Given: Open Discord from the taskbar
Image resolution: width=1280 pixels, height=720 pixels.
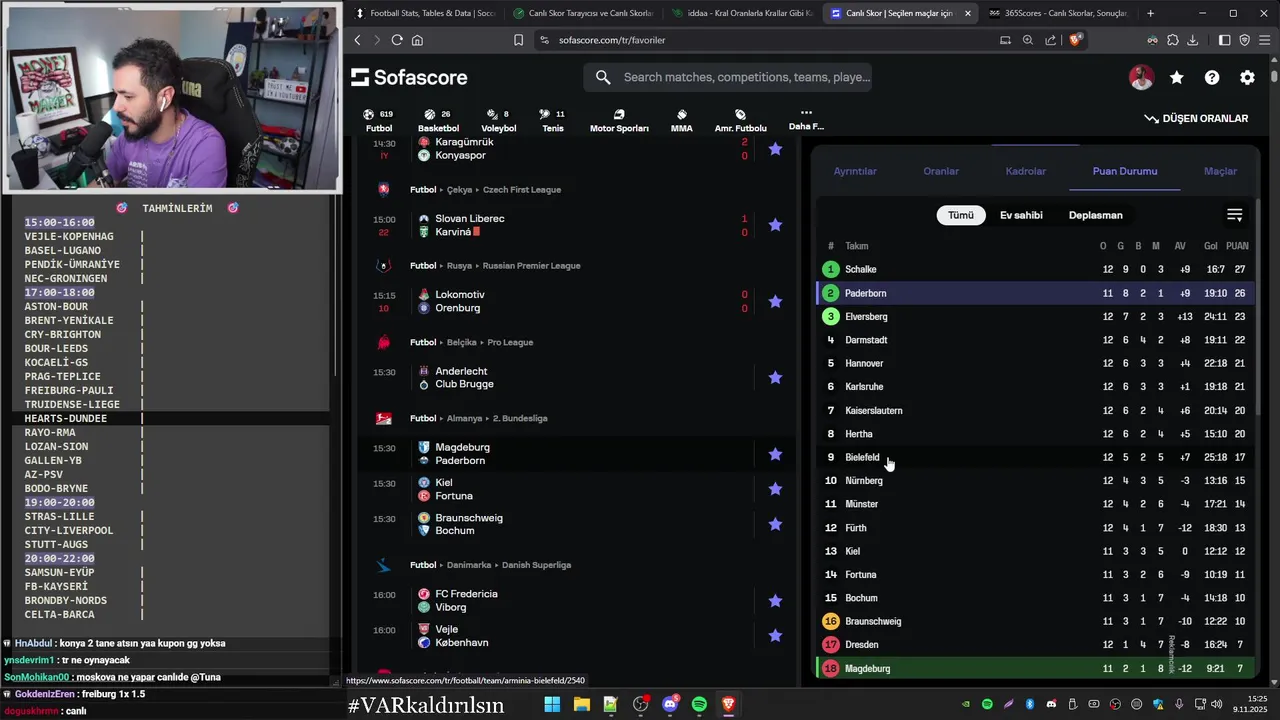Looking at the screenshot, I should click(670, 705).
